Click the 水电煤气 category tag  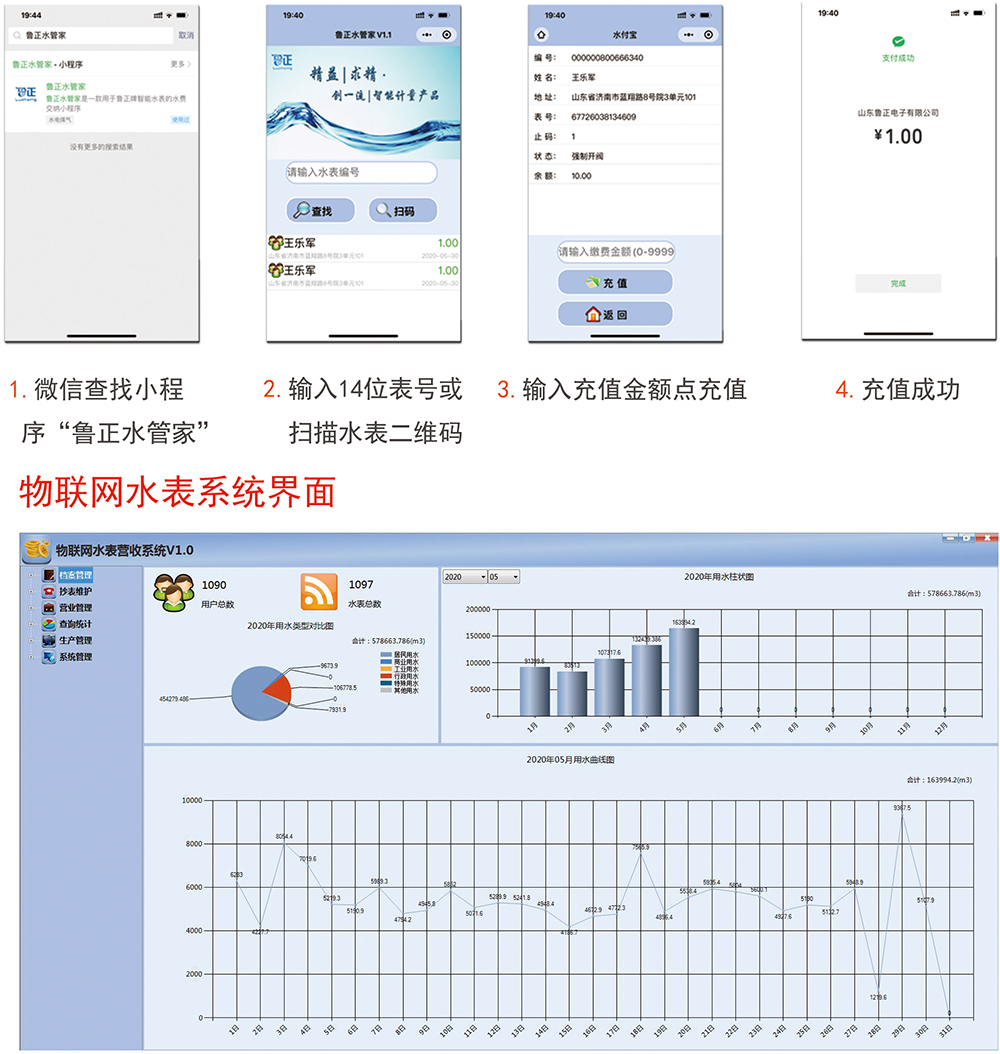click(60, 120)
